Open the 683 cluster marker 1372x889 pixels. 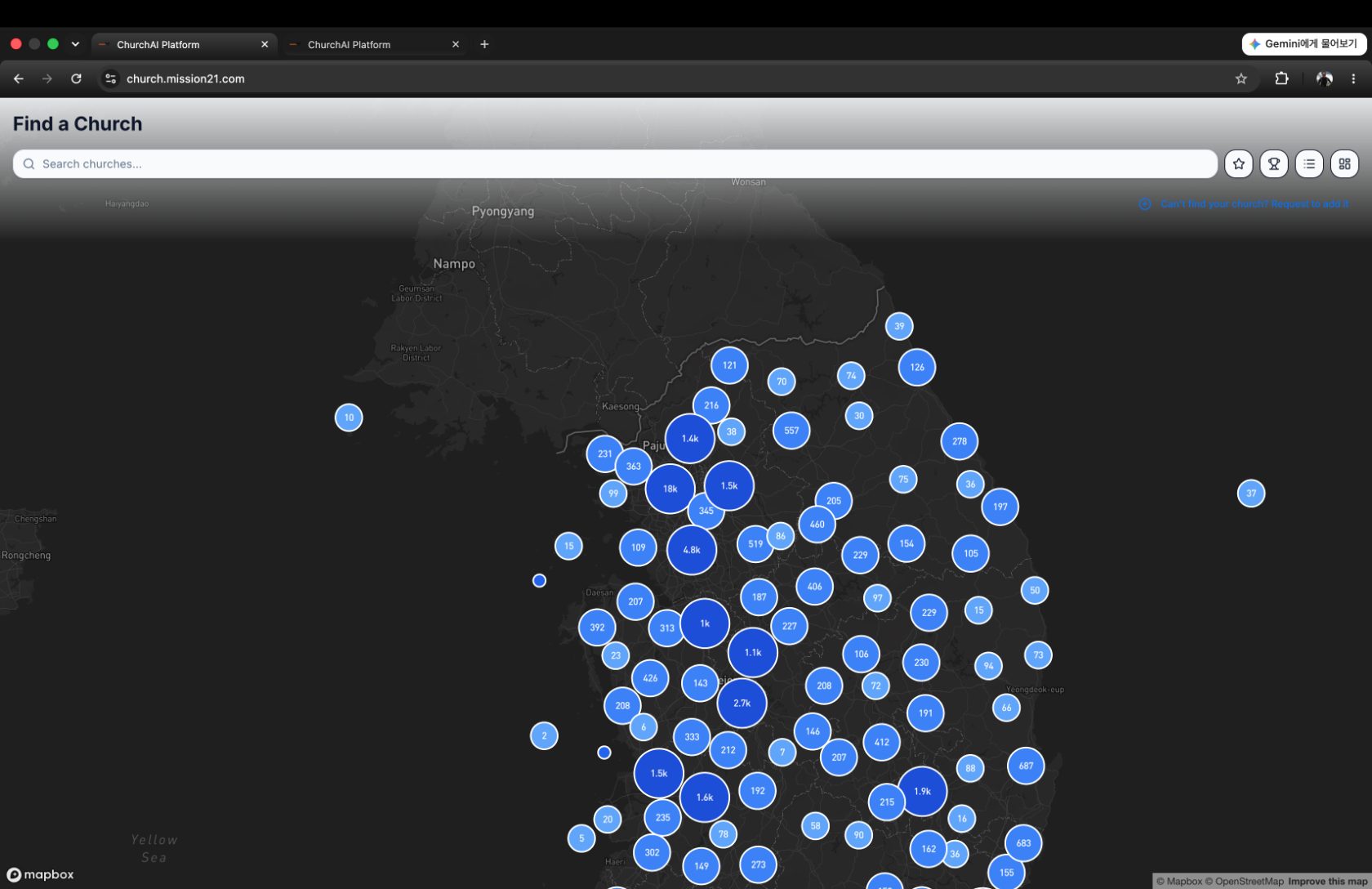pos(1023,842)
